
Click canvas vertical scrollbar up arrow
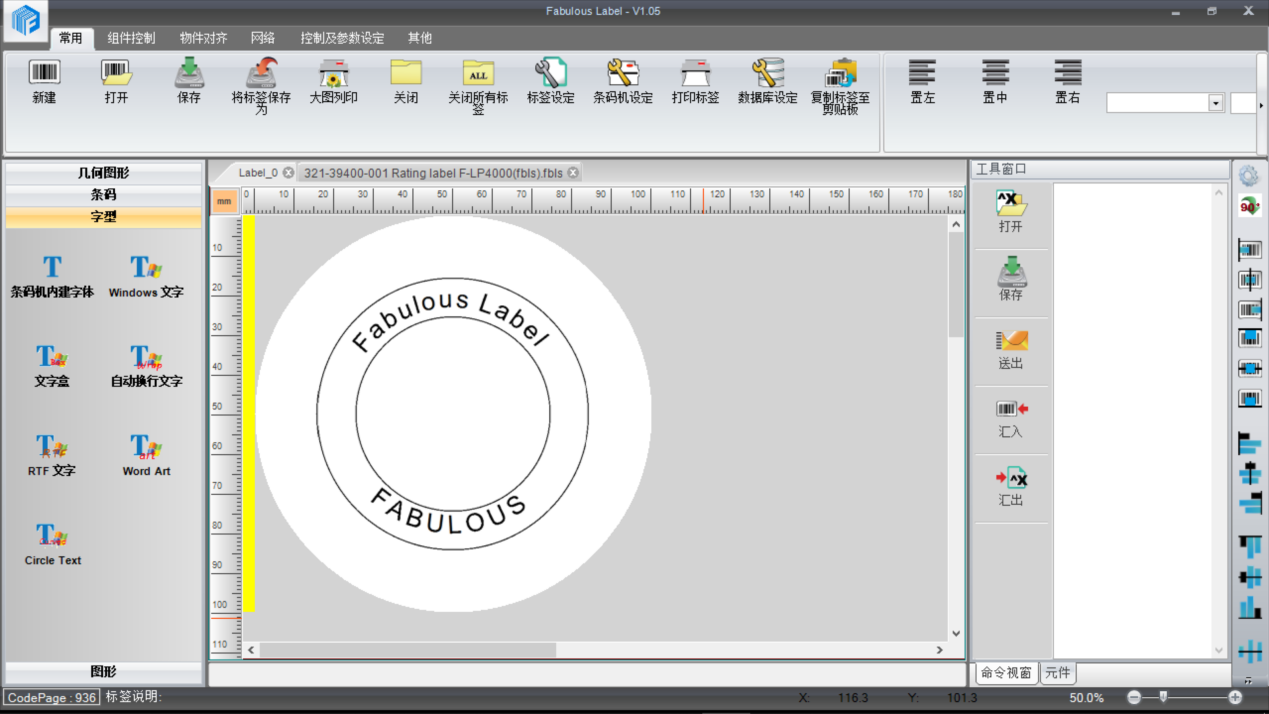[956, 225]
